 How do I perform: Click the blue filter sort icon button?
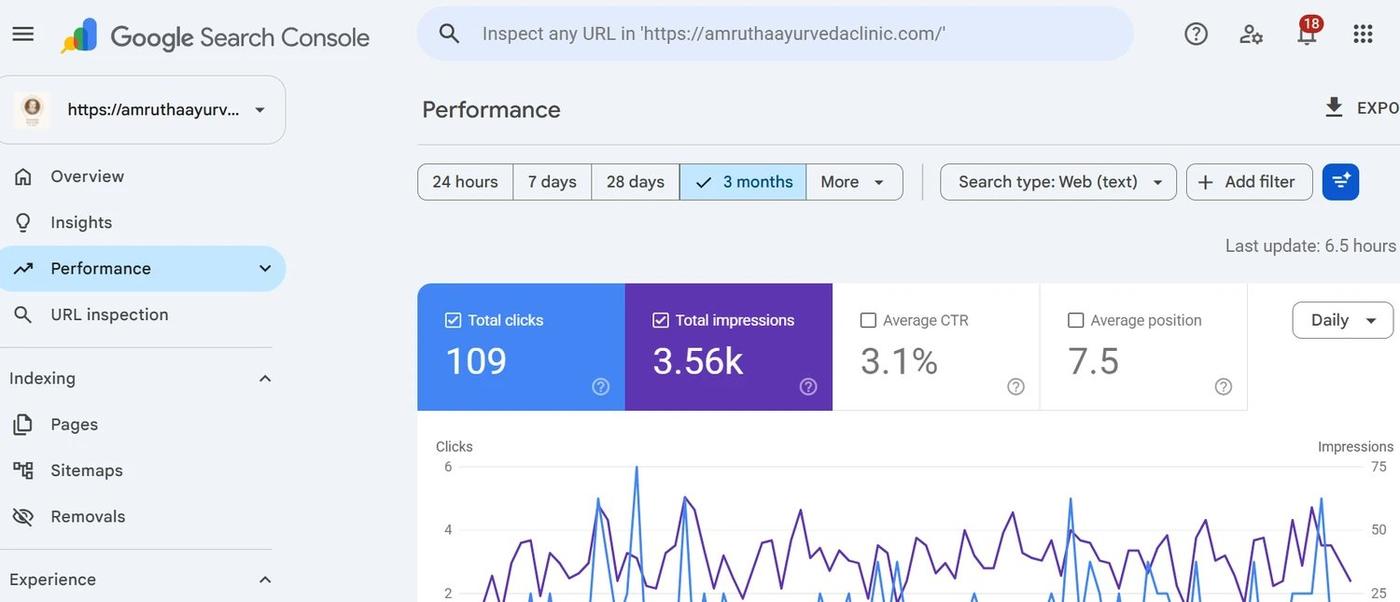point(1341,182)
